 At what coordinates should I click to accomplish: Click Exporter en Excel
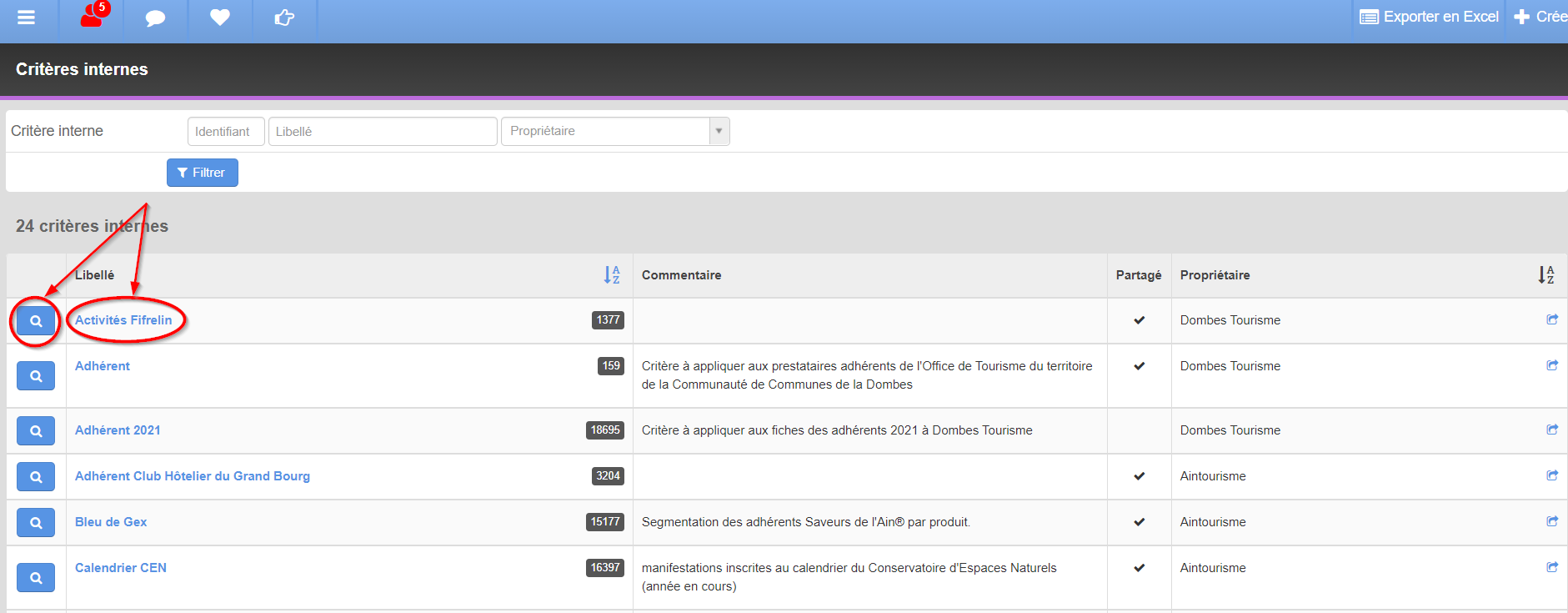pyautogui.click(x=1429, y=17)
